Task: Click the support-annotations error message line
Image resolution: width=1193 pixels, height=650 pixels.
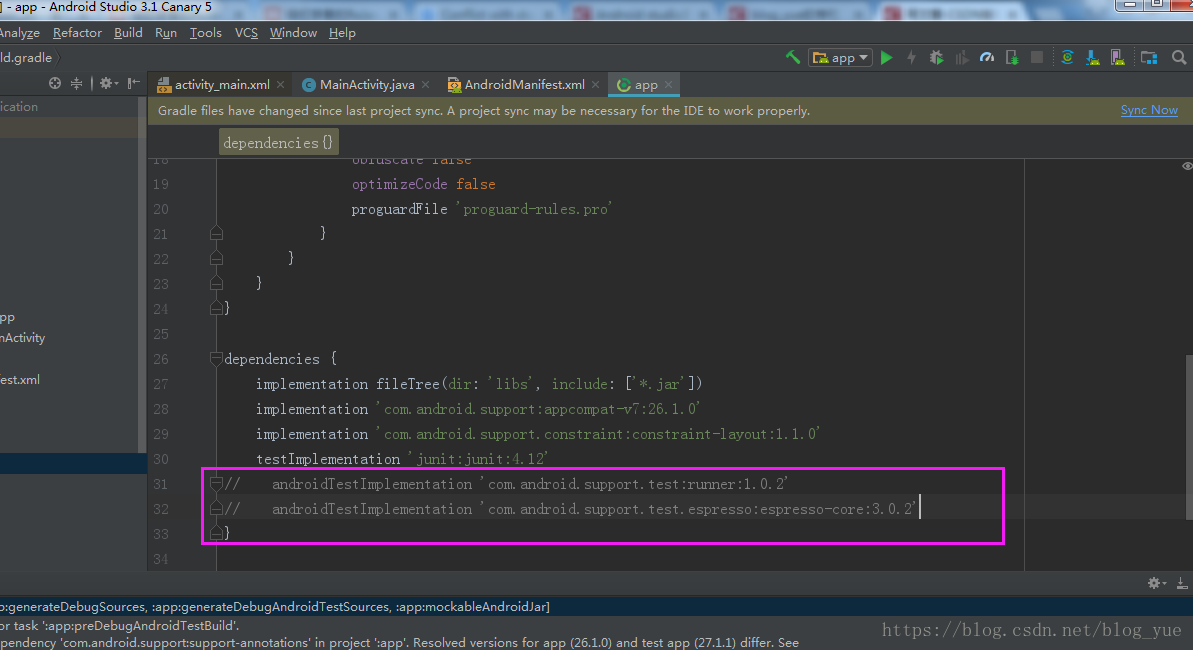Action: pyautogui.click(x=399, y=642)
